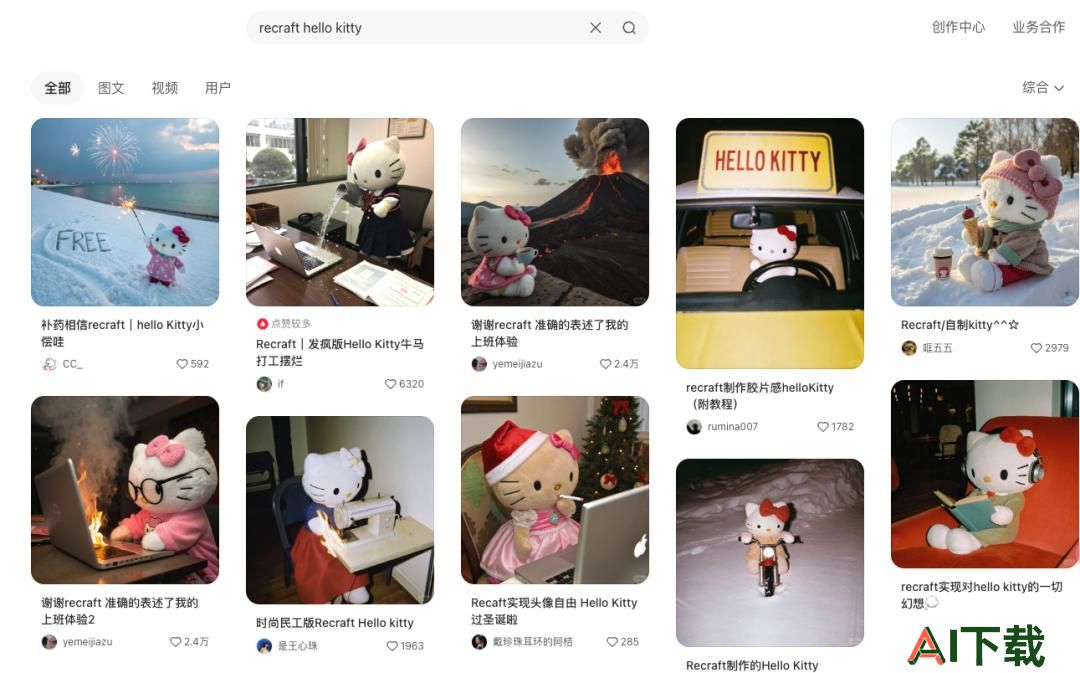The width and height of the screenshot is (1080, 673).
Task: Switch to the 图文 tab
Action: (x=111, y=87)
